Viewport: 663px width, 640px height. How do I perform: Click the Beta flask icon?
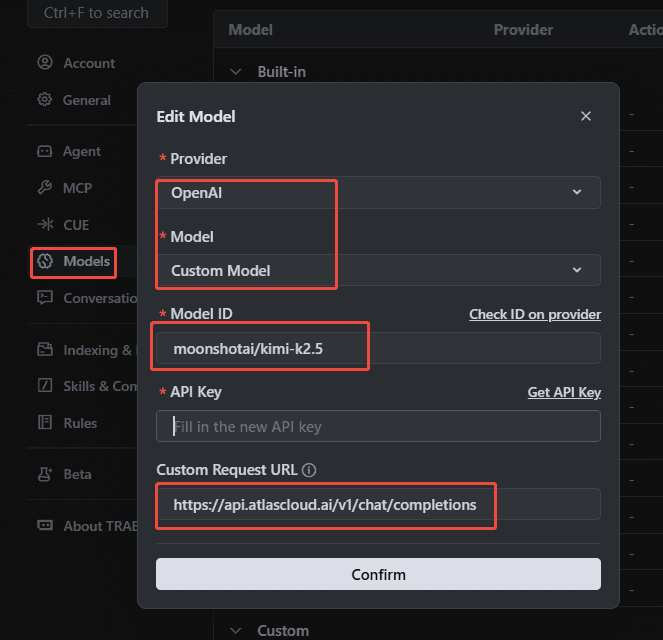(45, 474)
